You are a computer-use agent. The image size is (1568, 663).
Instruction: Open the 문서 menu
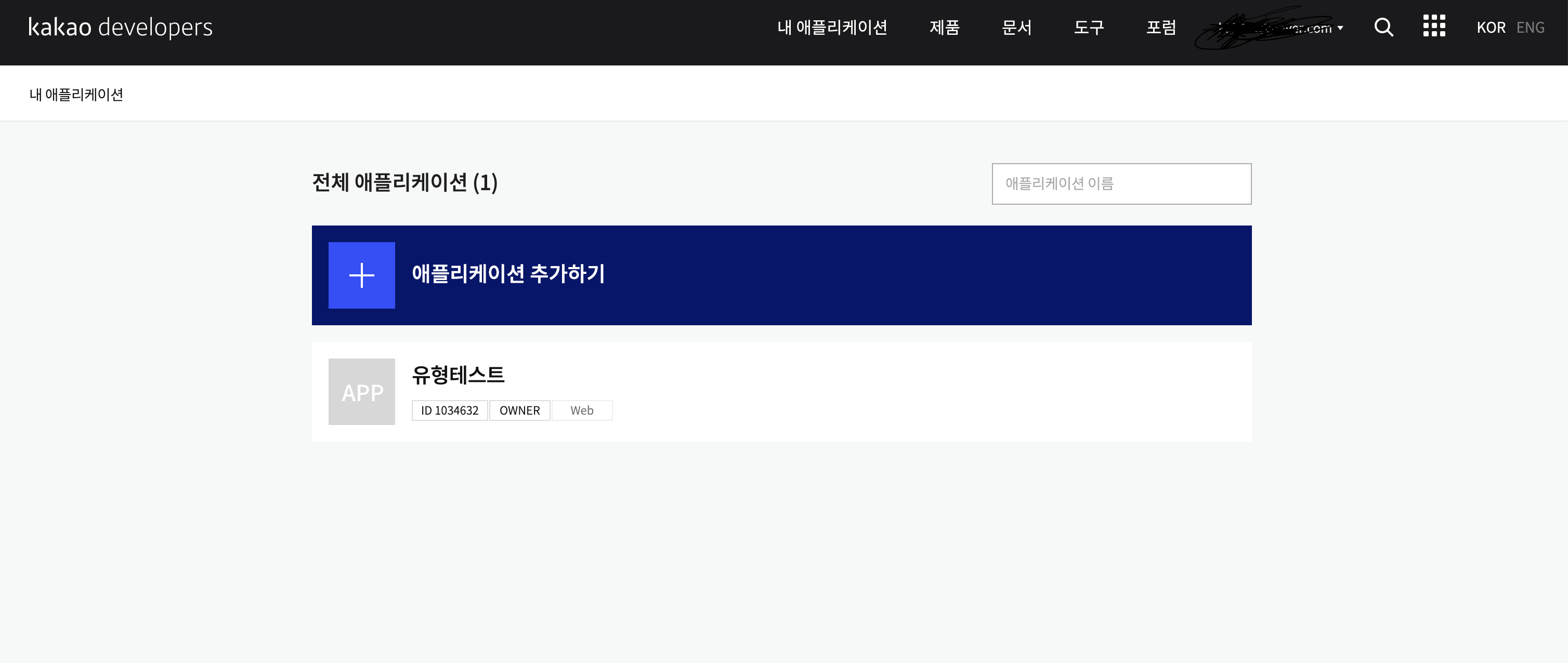point(1016,28)
